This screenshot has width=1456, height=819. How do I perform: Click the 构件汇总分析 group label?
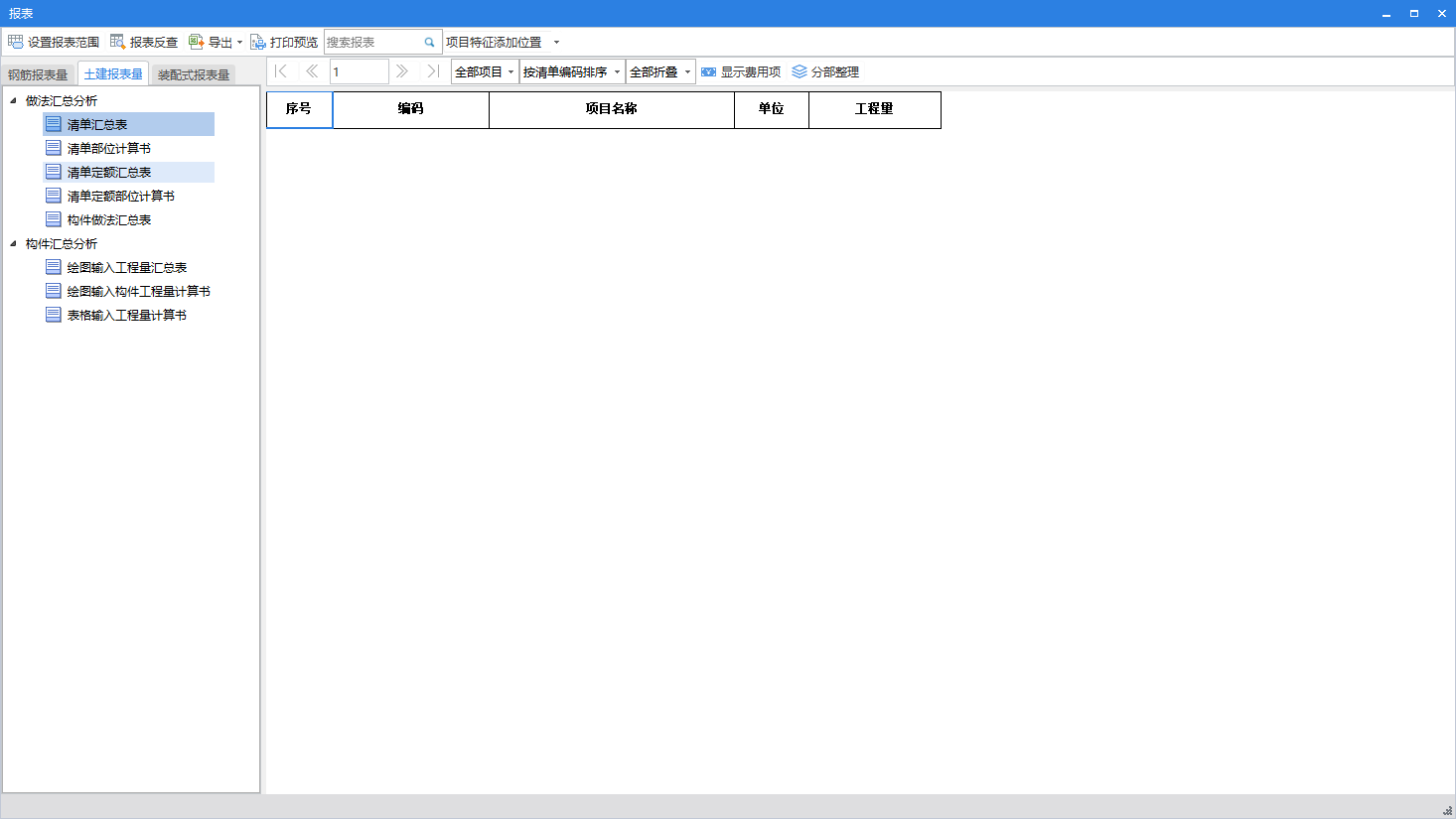pos(62,243)
